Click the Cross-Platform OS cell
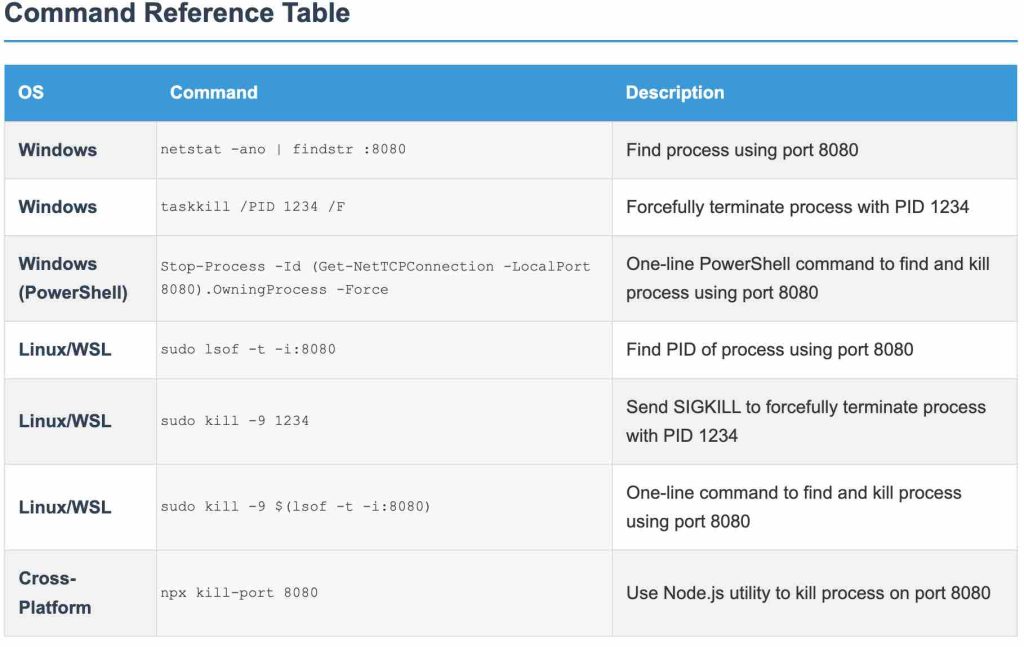Viewport: 1024px width, 647px height. pos(55,593)
